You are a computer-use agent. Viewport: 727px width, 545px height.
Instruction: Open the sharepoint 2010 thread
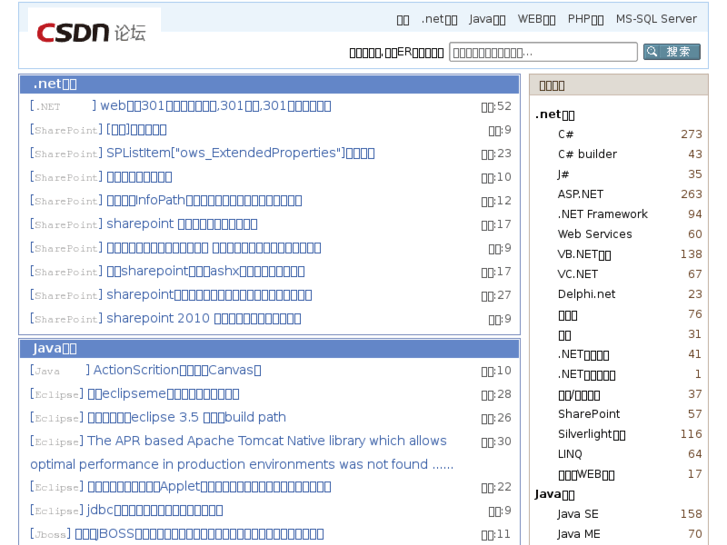tap(204, 319)
